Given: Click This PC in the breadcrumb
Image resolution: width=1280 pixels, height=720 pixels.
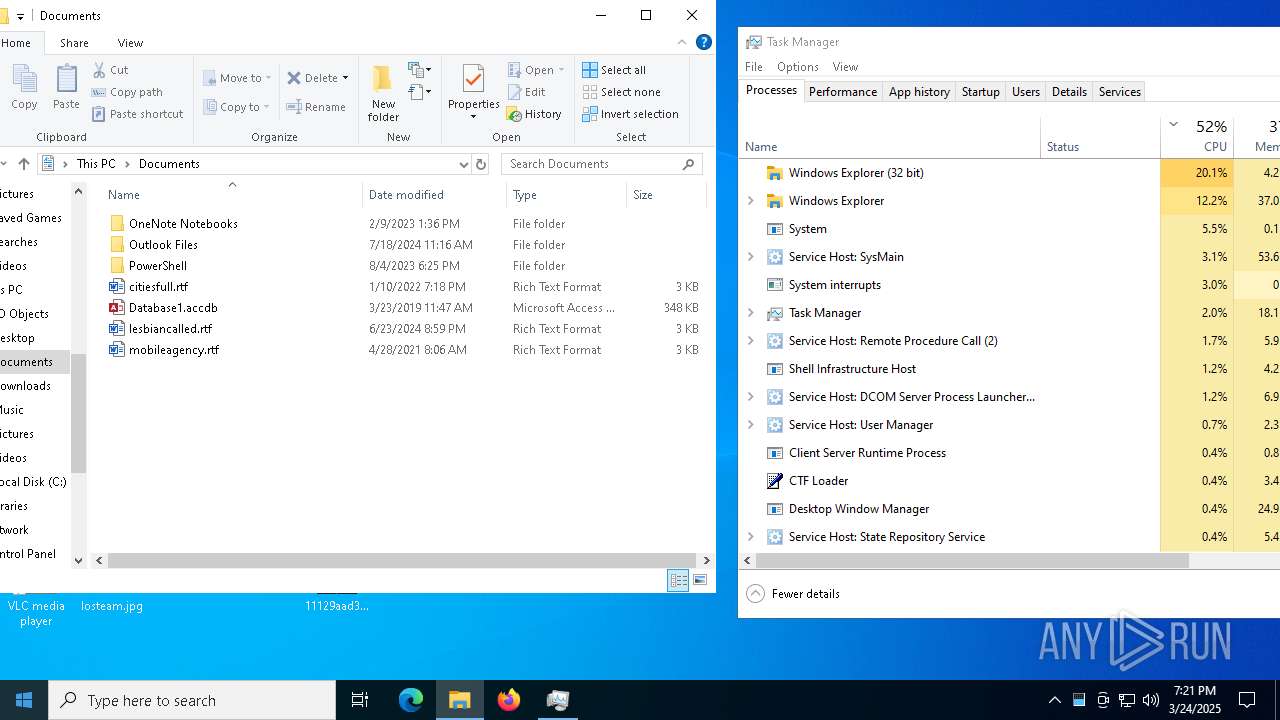Looking at the screenshot, I should (96, 164).
